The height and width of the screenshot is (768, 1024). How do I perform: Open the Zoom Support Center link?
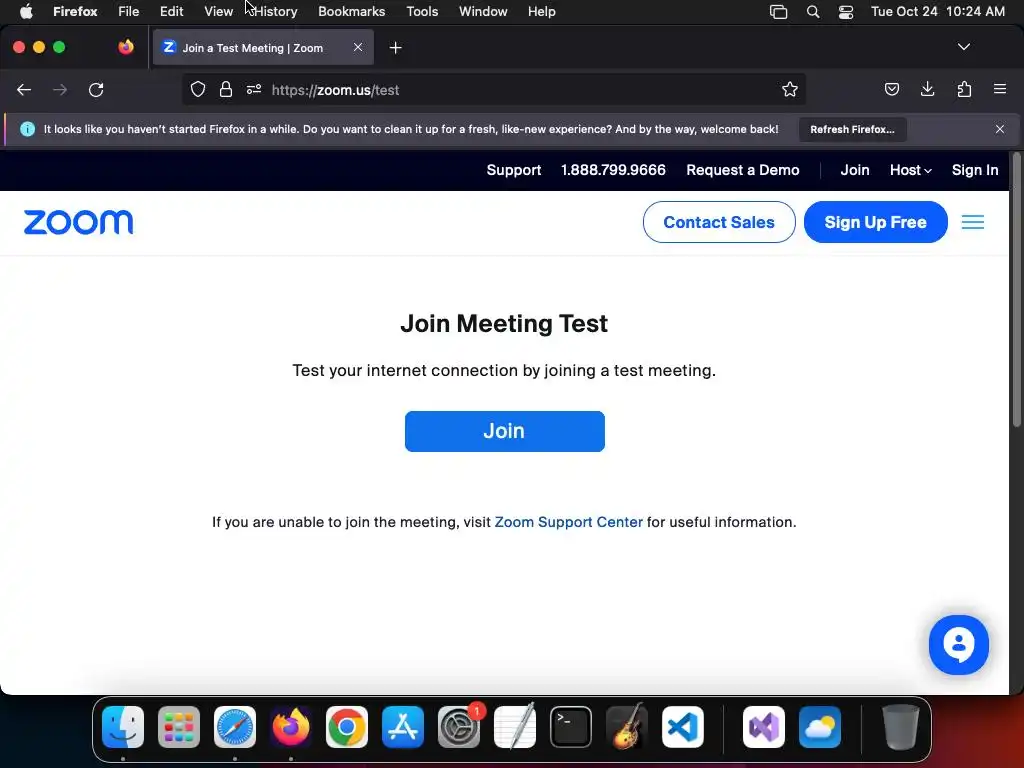(568, 522)
